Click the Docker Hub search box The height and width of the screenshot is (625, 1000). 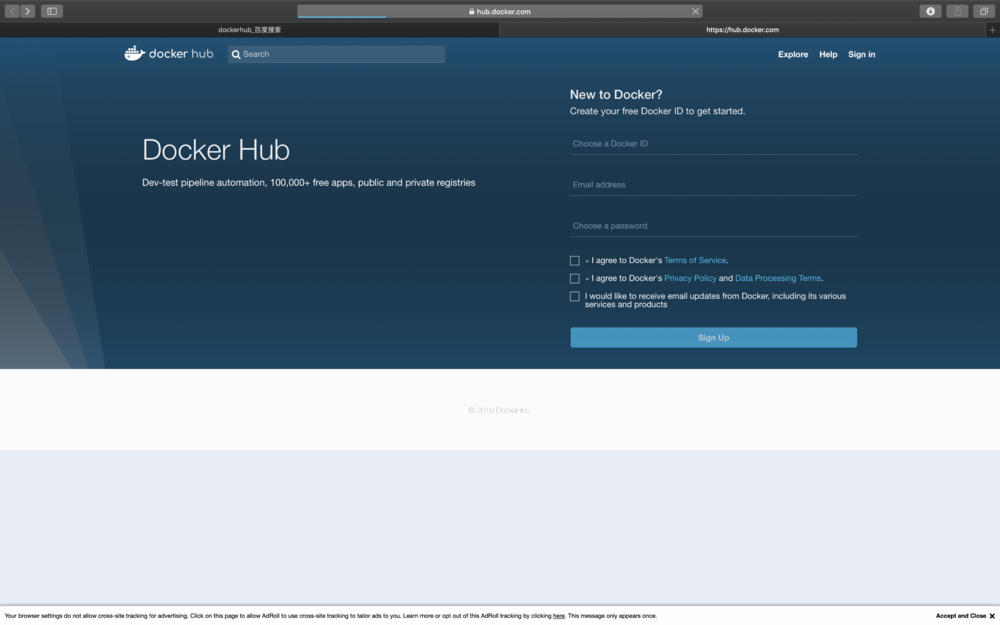(336, 54)
